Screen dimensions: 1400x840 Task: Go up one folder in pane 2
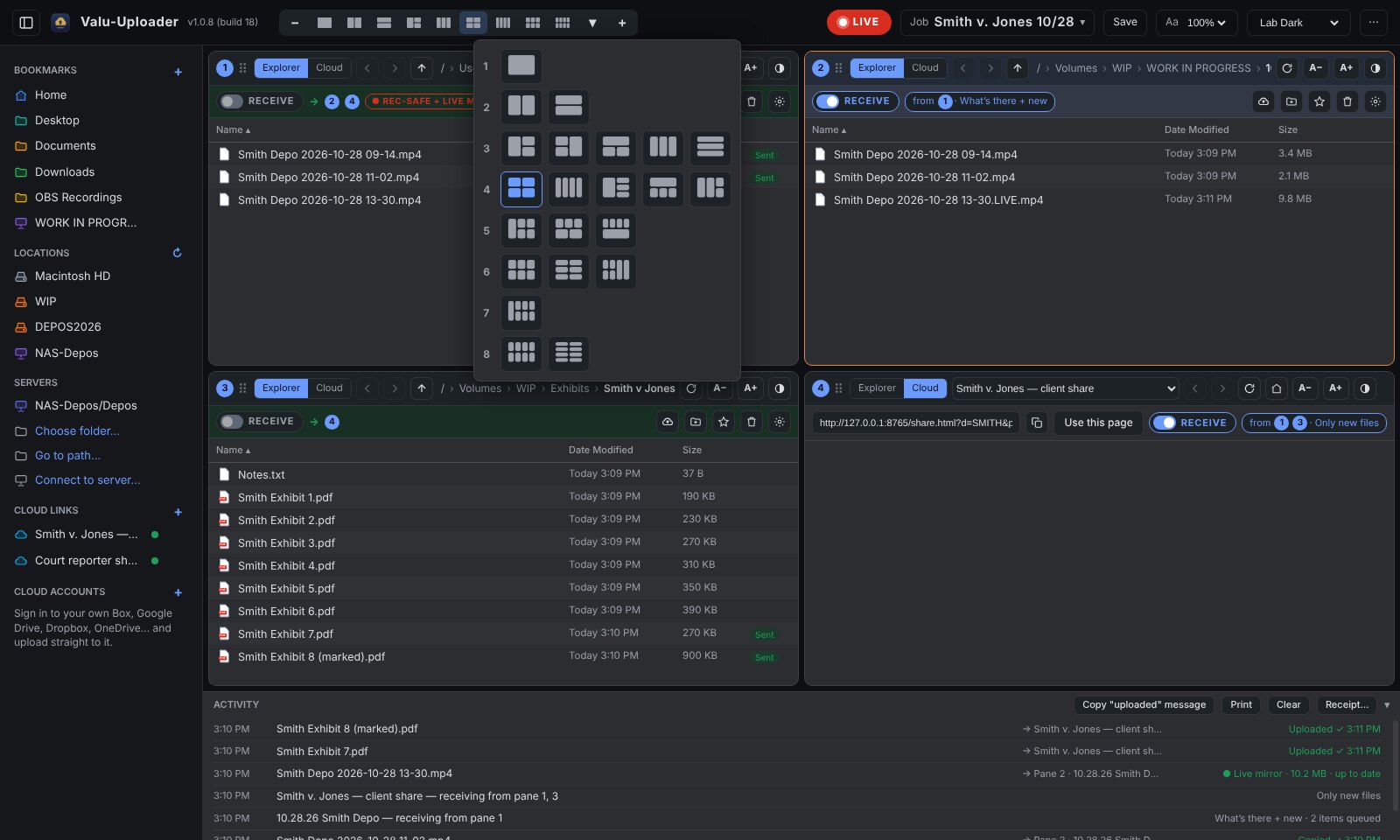point(1018,68)
